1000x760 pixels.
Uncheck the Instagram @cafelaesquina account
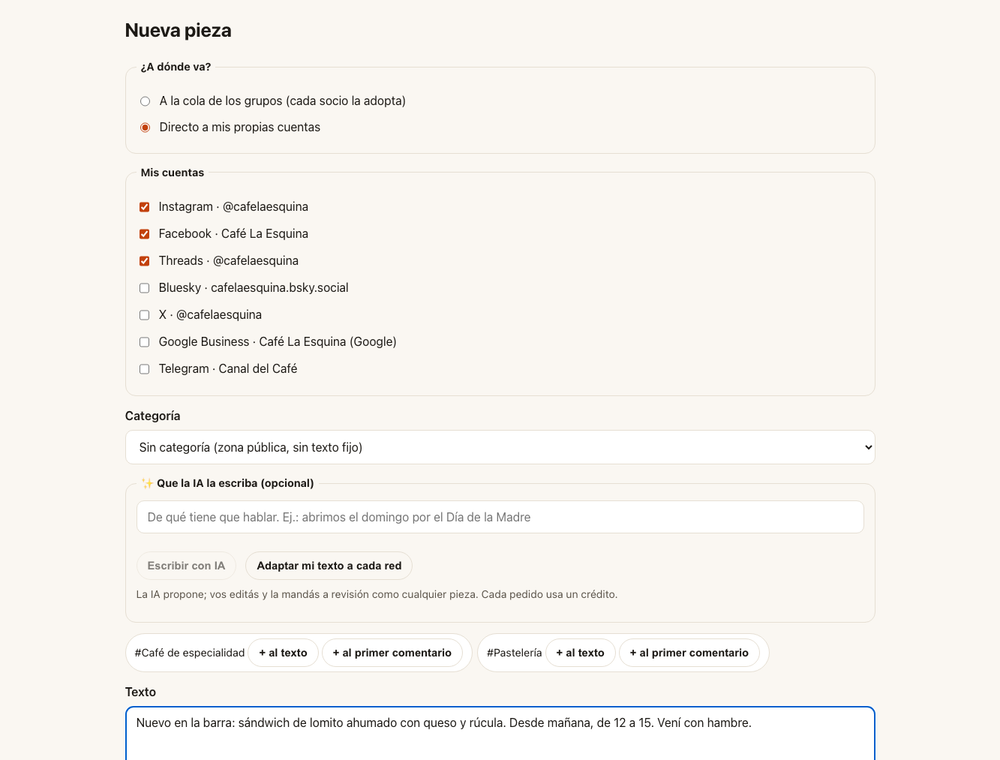145,207
